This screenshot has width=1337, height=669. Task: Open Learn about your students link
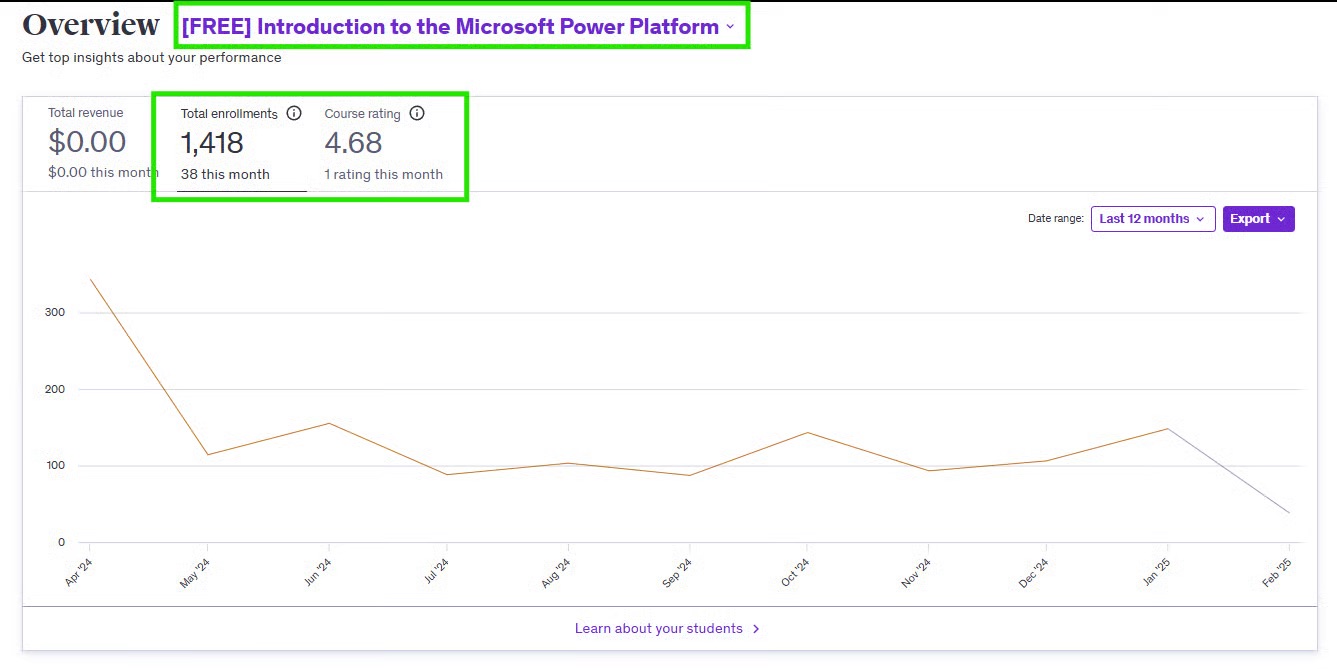[658, 629]
